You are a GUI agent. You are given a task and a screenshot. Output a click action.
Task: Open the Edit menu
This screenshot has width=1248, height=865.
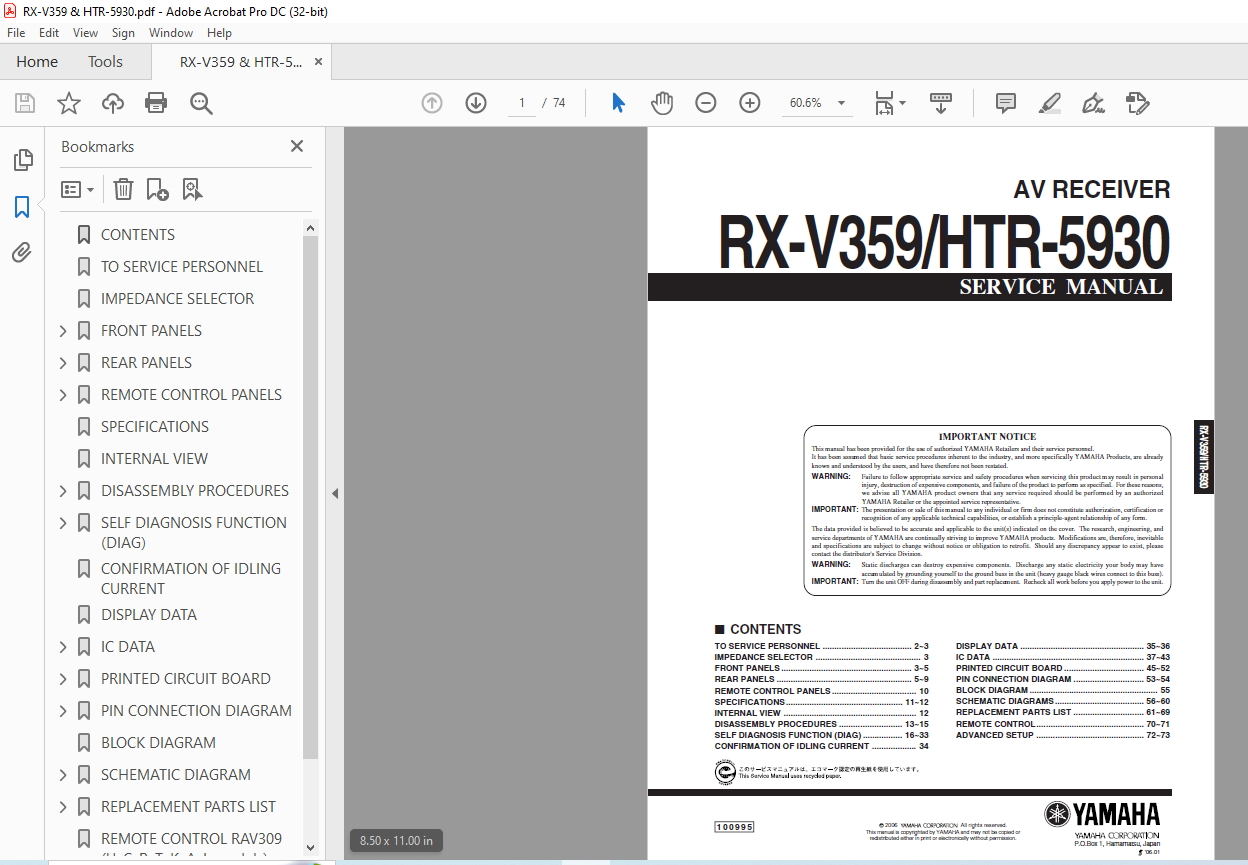coord(49,33)
